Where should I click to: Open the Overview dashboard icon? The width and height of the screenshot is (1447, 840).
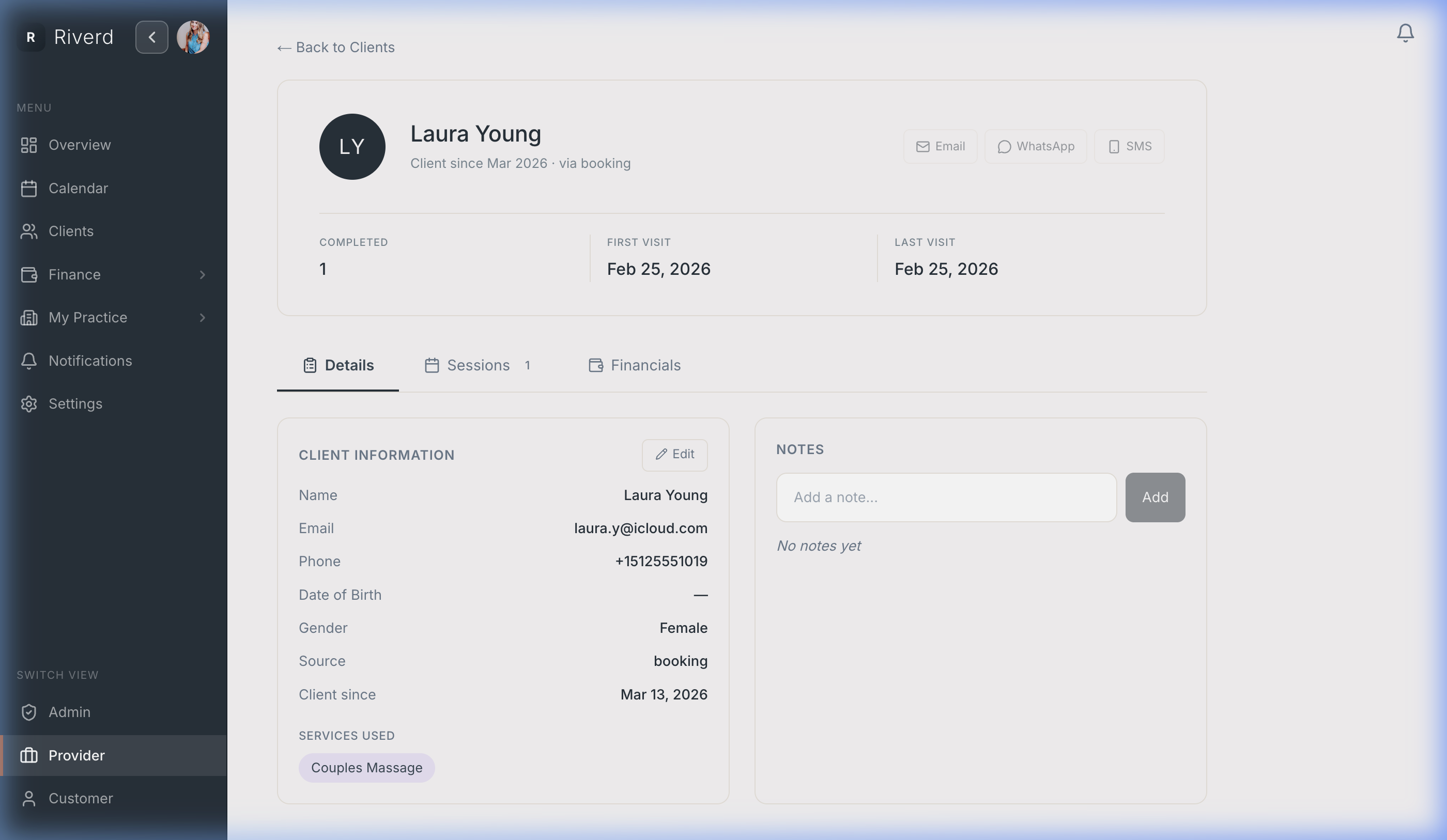(29, 146)
